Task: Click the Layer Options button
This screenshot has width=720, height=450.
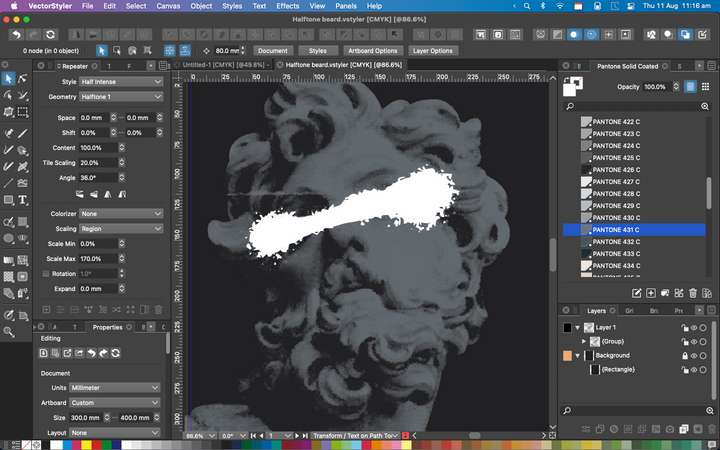Action: click(432, 50)
